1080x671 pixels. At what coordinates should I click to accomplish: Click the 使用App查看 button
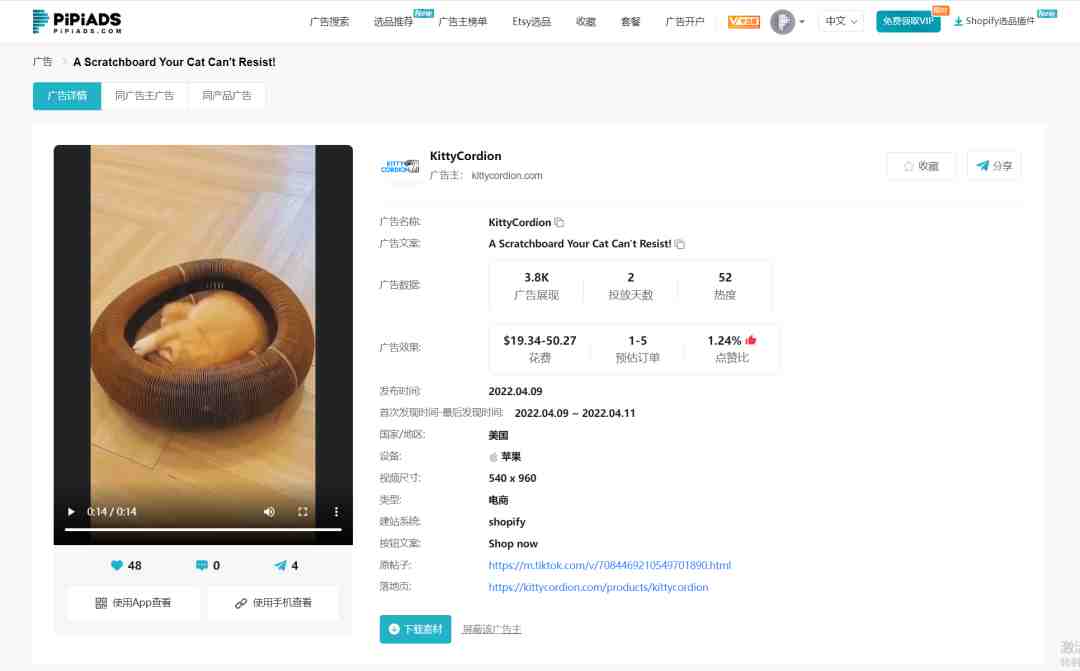click(134, 603)
